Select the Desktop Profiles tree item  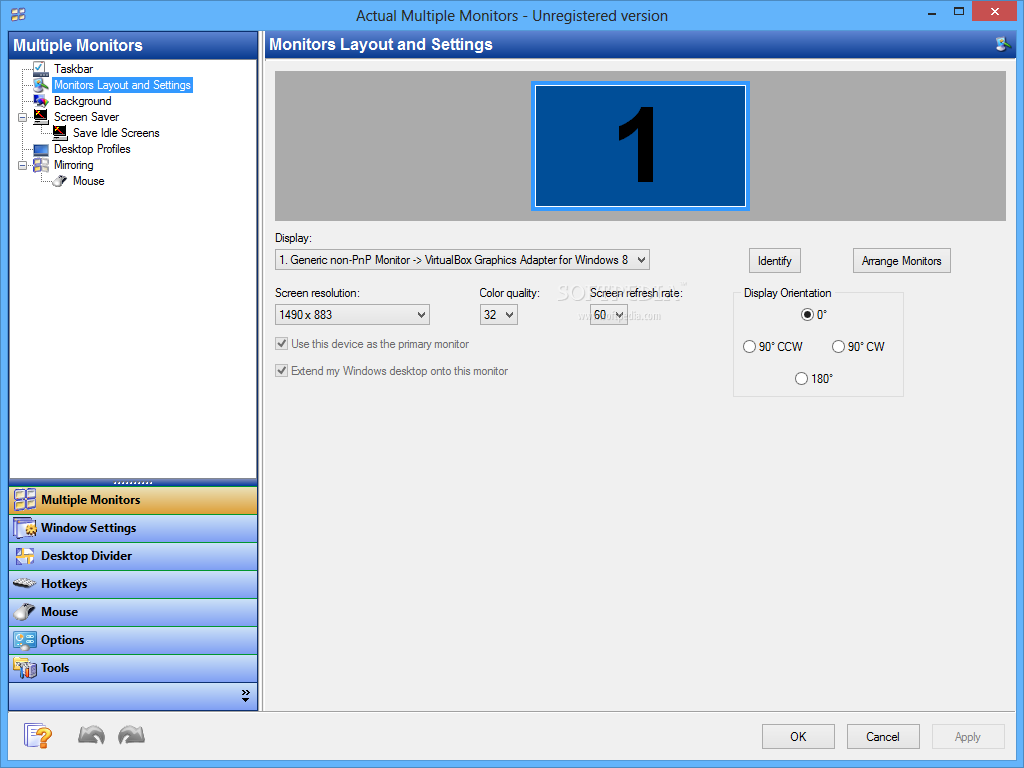coord(92,149)
